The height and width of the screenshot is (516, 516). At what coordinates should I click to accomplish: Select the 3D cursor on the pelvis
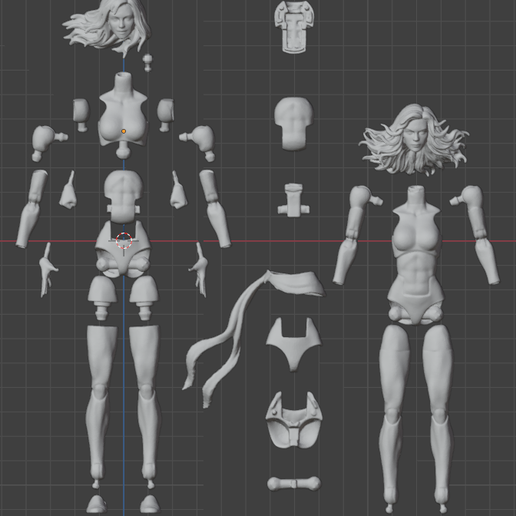[x=124, y=241]
